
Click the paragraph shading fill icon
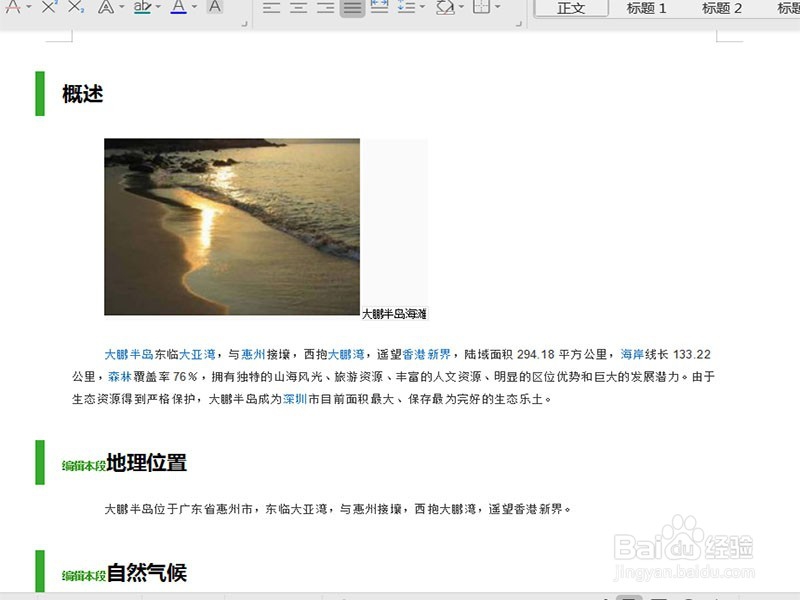[x=445, y=7]
